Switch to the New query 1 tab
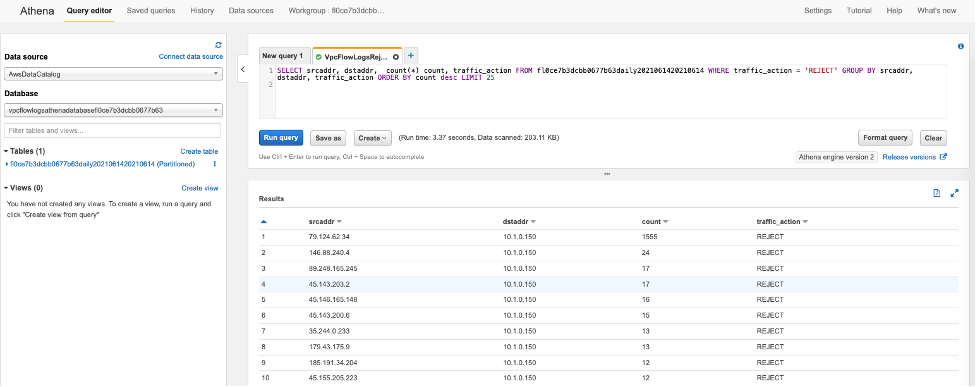The image size is (977, 387). [282, 55]
